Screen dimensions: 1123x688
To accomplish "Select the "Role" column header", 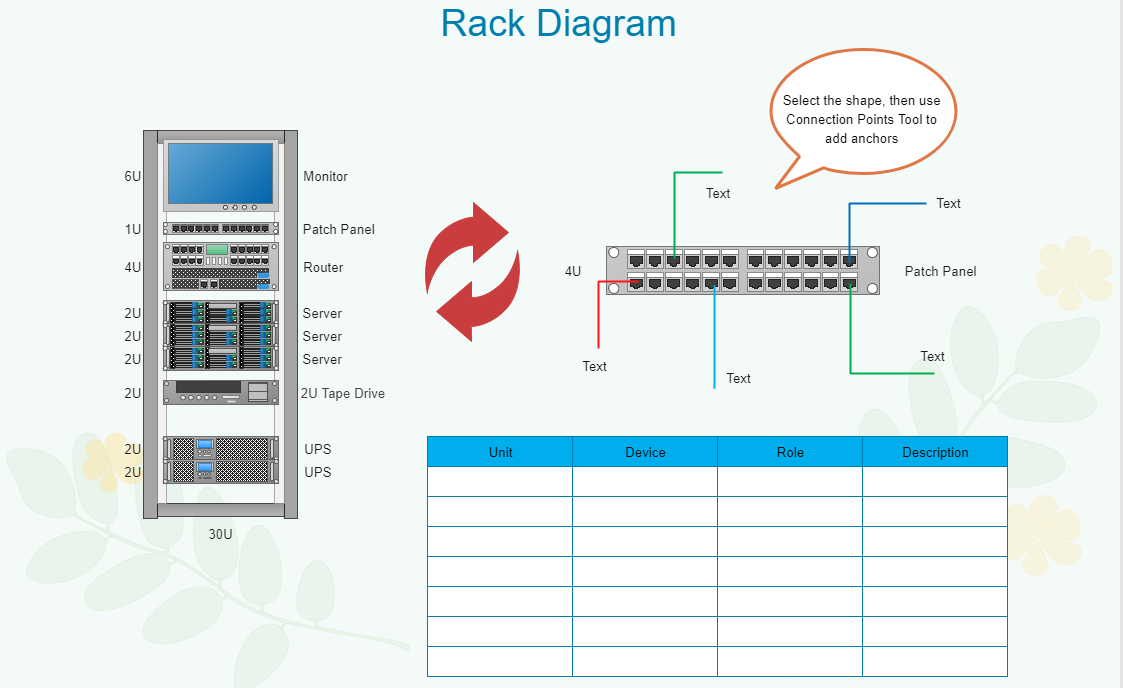I will coord(790,452).
